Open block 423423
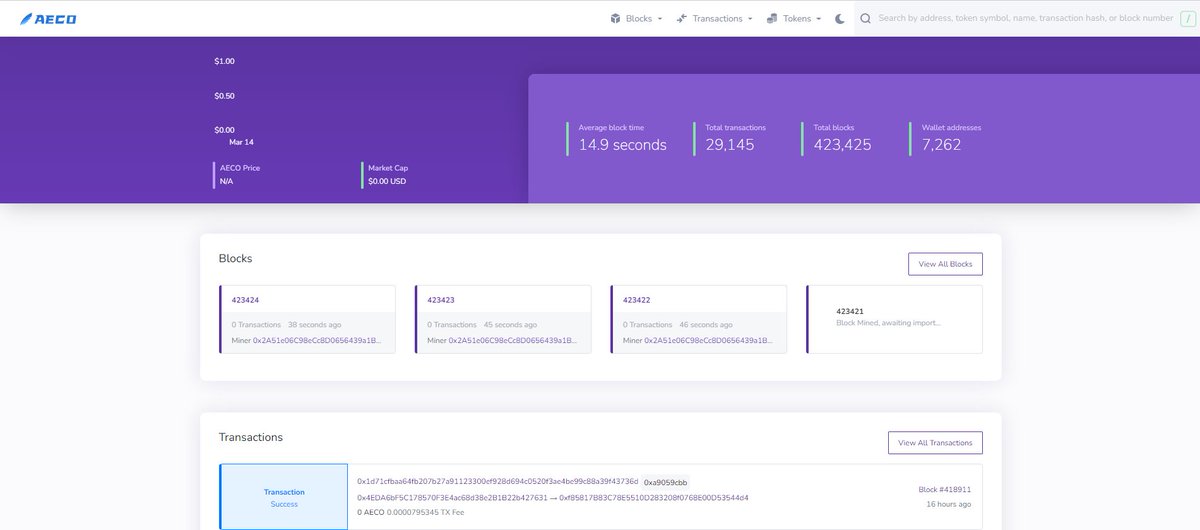This screenshot has width=1200, height=530. coord(441,300)
